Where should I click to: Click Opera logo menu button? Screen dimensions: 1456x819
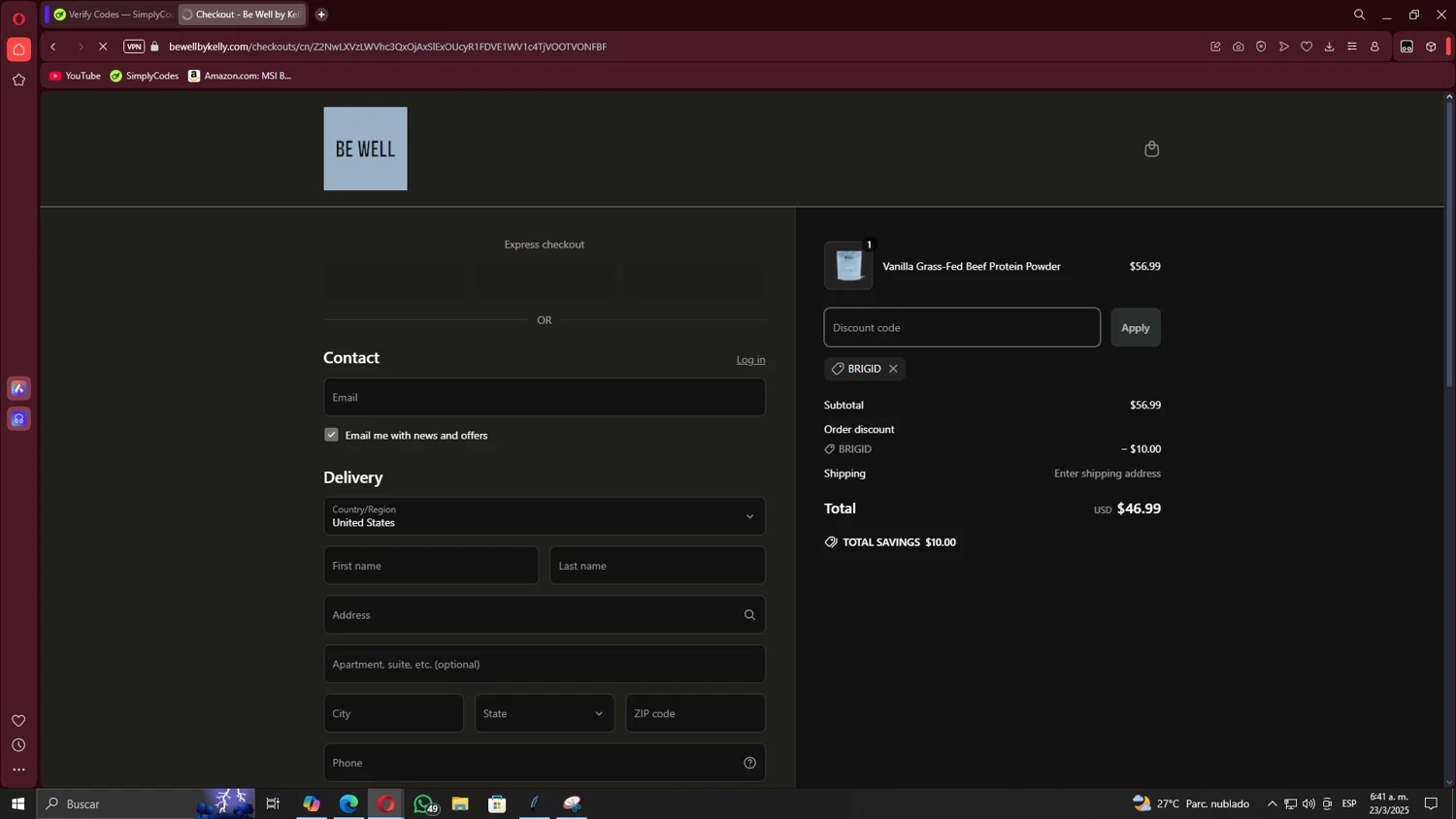click(x=18, y=18)
